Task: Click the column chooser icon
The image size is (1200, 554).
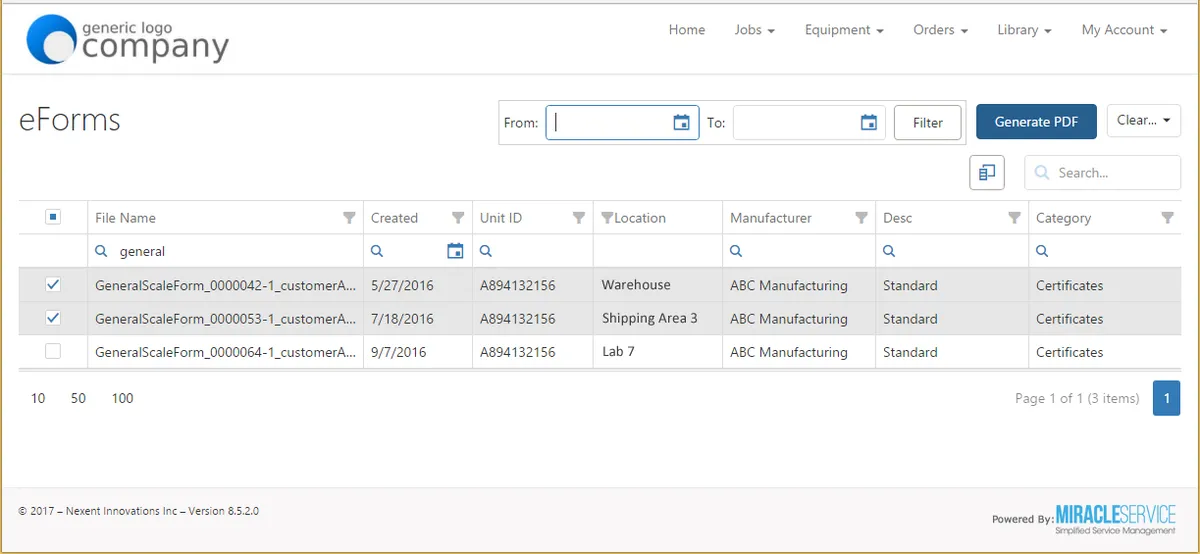Action: [986, 173]
